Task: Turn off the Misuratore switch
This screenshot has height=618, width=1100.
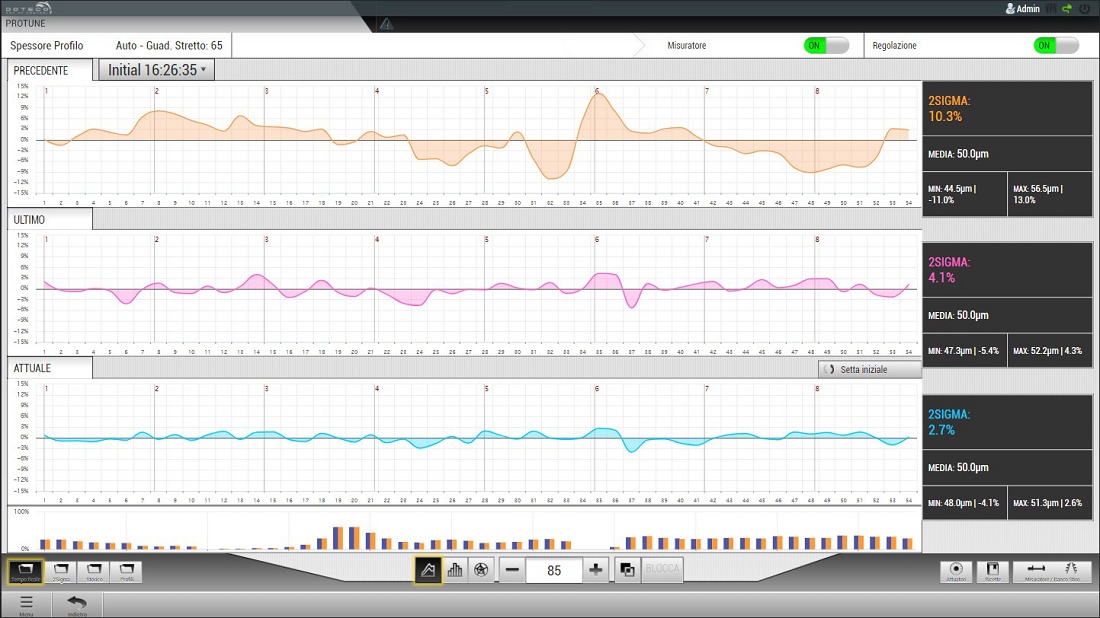Action: (826, 46)
